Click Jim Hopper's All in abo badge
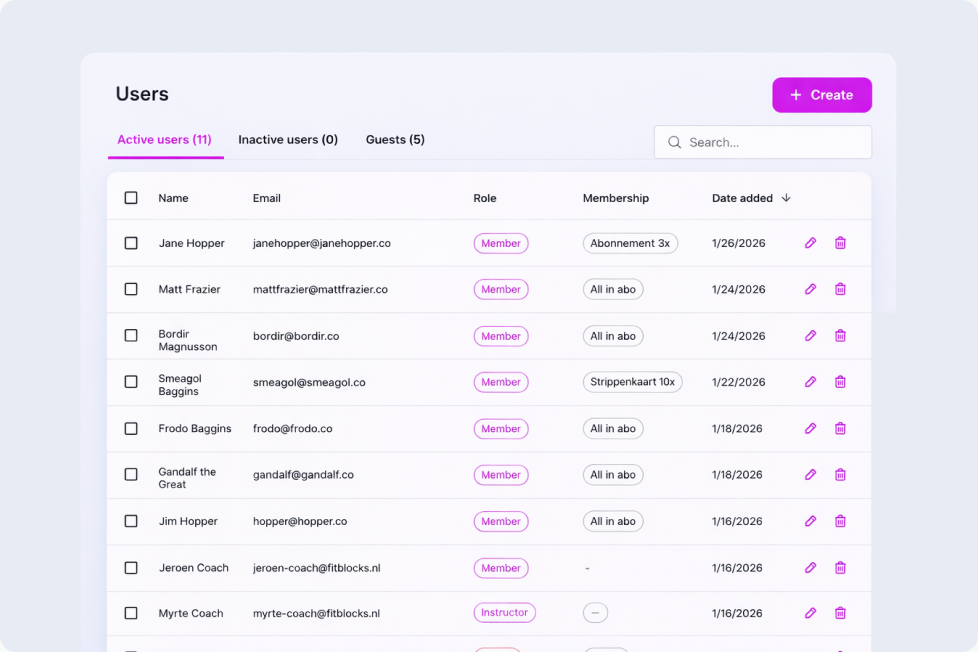Image resolution: width=978 pixels, height=652 pixels. point(613,521)
